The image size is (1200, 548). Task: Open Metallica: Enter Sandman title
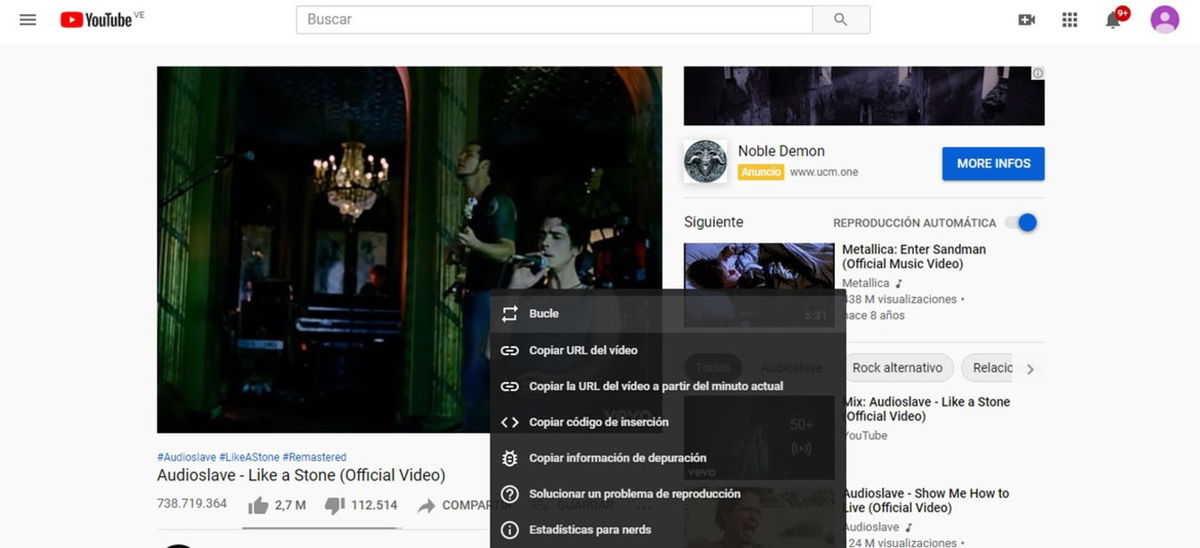pyautogui.click(x=914, y=257)
